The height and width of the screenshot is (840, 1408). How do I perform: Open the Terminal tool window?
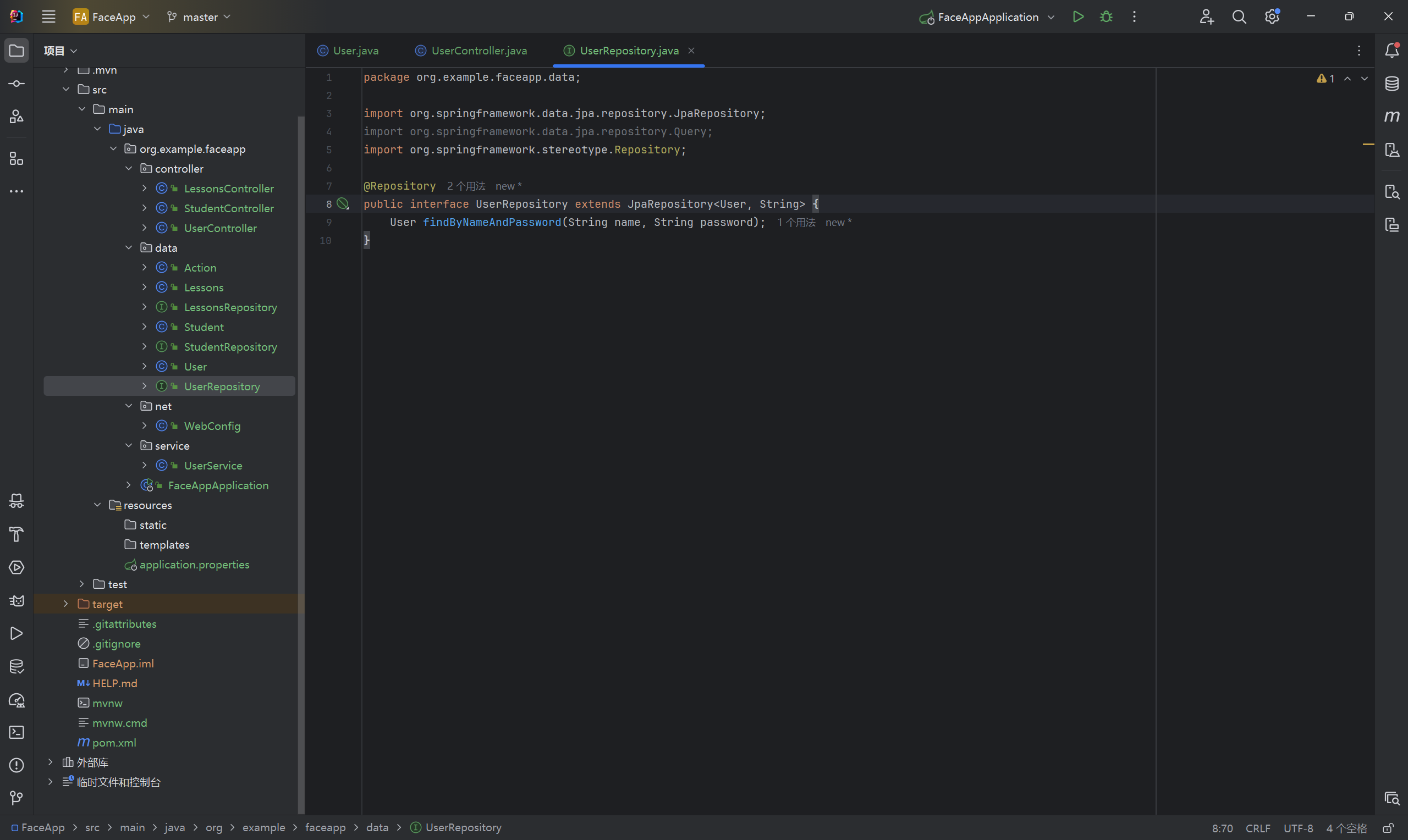[x=16, y=732]
